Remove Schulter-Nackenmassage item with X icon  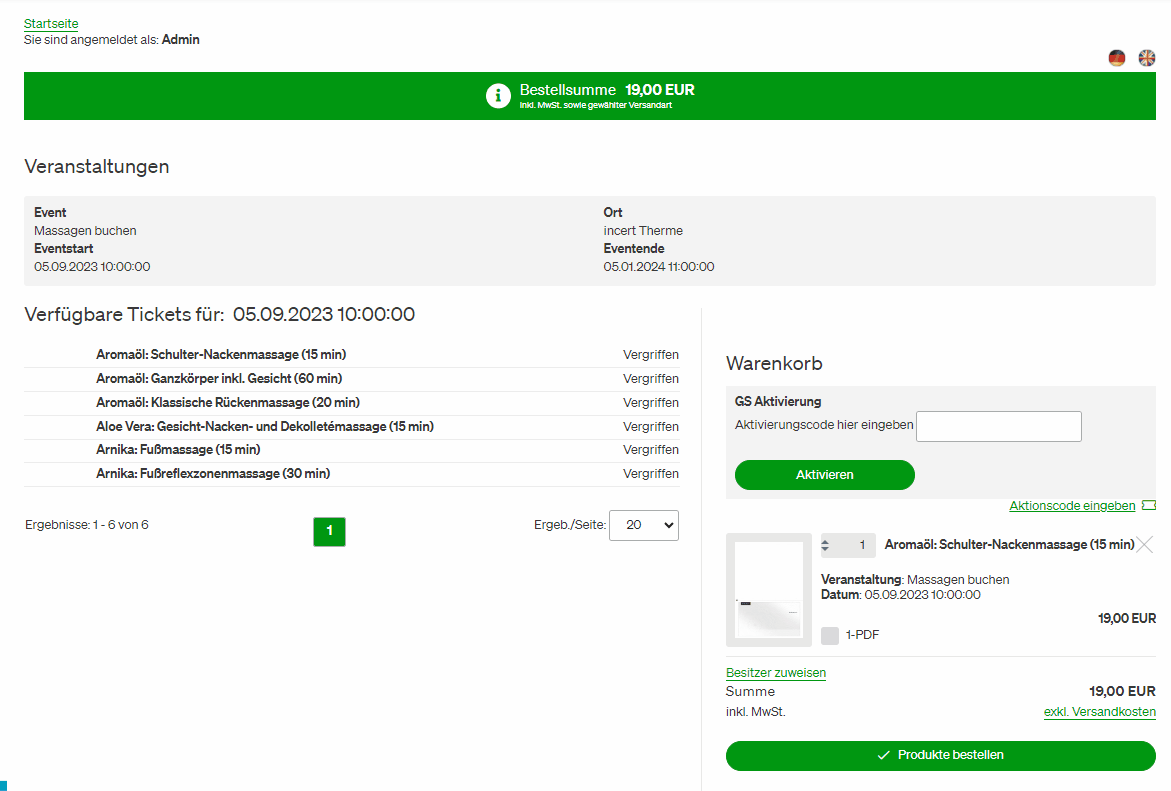[x=1145, y=545]
